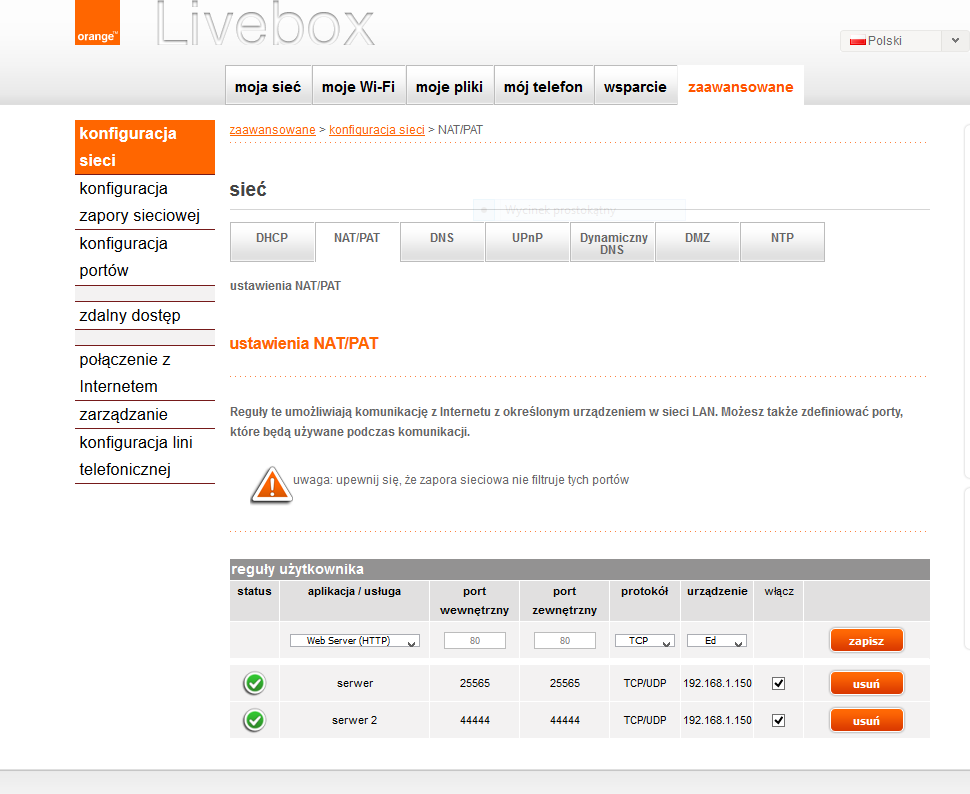This screenshot has height=794, width=970.
Task: Click internal port 25565 value
Action: tap(474, 683)
